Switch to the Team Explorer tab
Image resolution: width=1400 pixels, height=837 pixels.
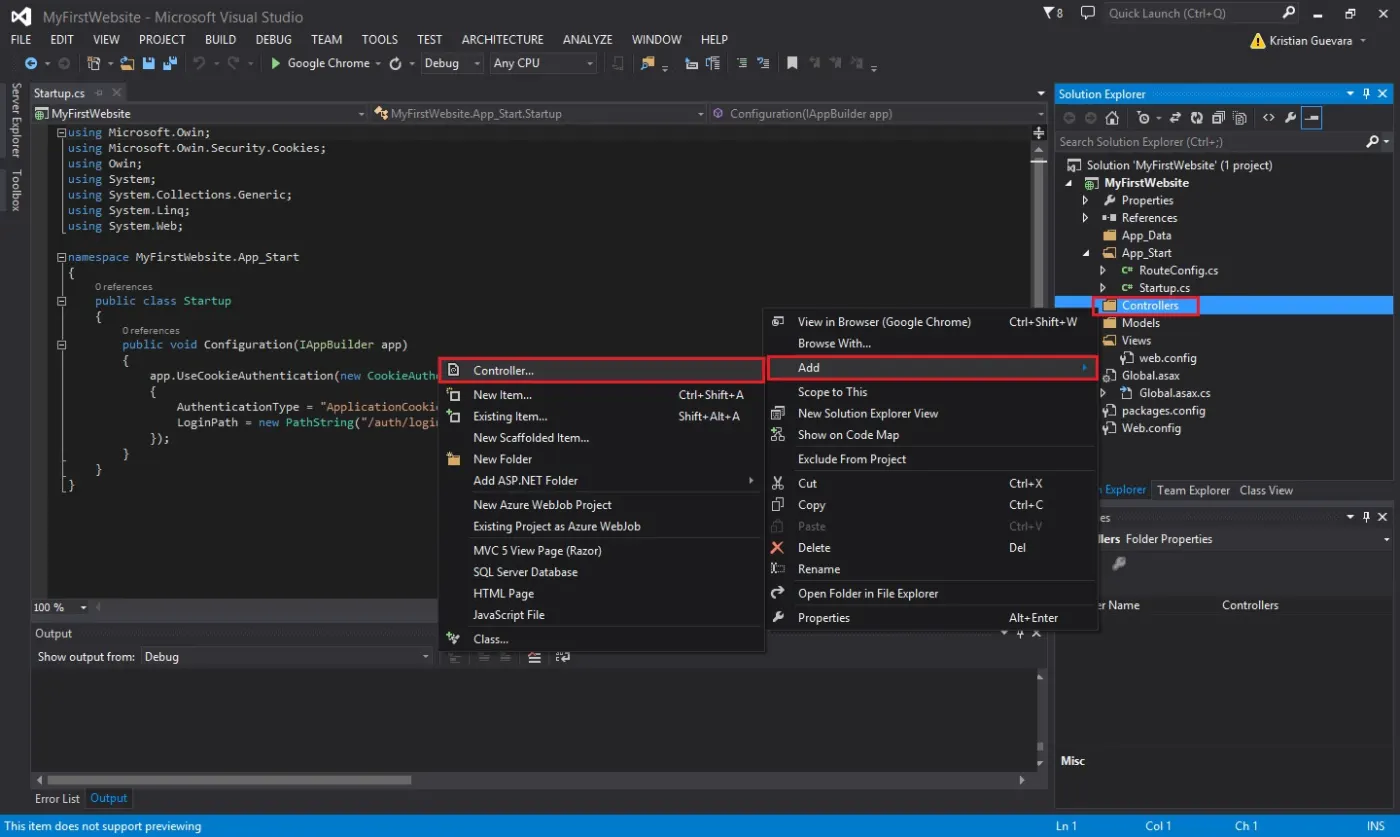coord(1193,490)
